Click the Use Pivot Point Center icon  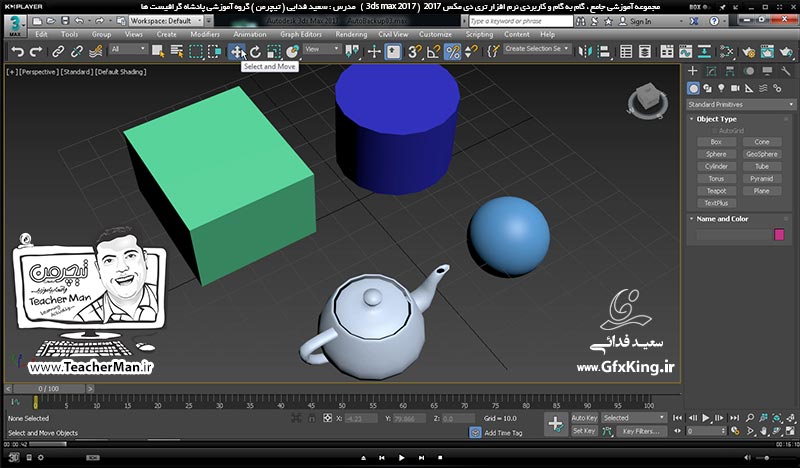click(352, 52)
